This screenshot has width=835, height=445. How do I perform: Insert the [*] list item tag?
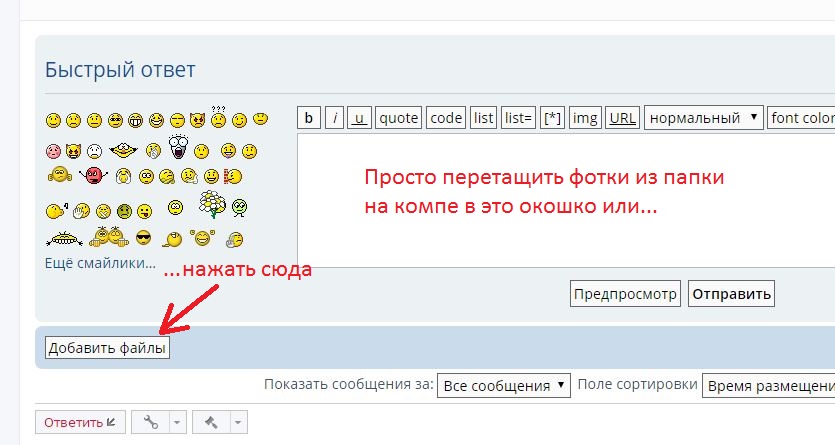tap(552, 118)
